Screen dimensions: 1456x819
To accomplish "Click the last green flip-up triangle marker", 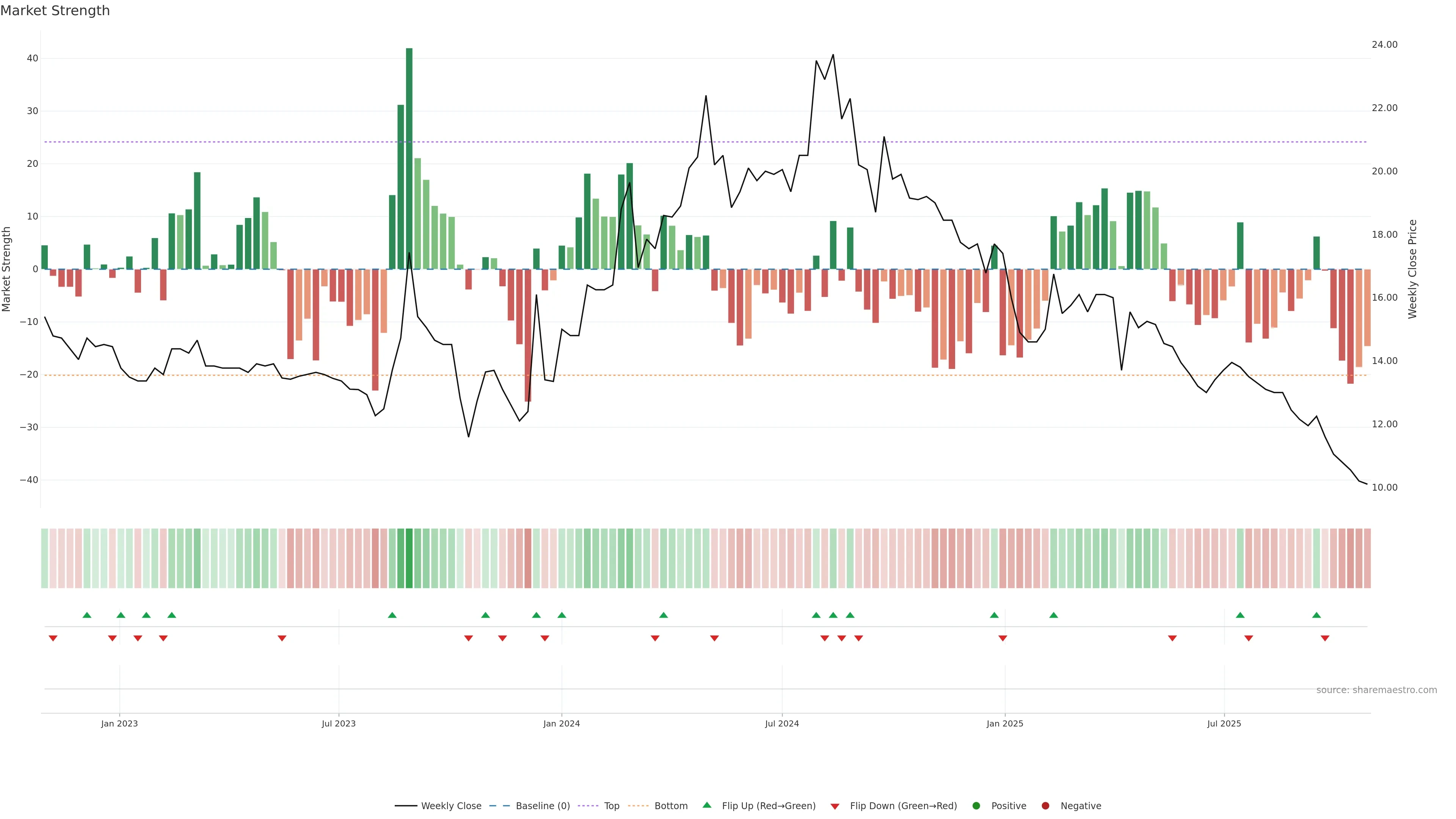I will pos(1316,615).
